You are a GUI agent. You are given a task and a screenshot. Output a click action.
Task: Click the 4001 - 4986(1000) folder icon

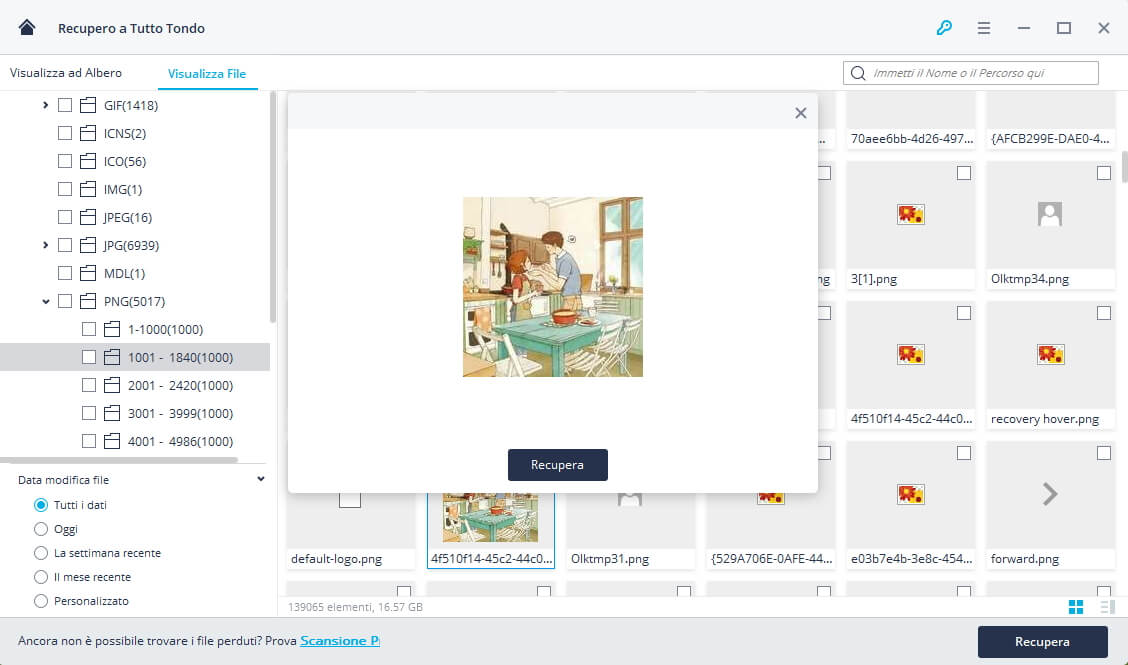click(112, 441)
